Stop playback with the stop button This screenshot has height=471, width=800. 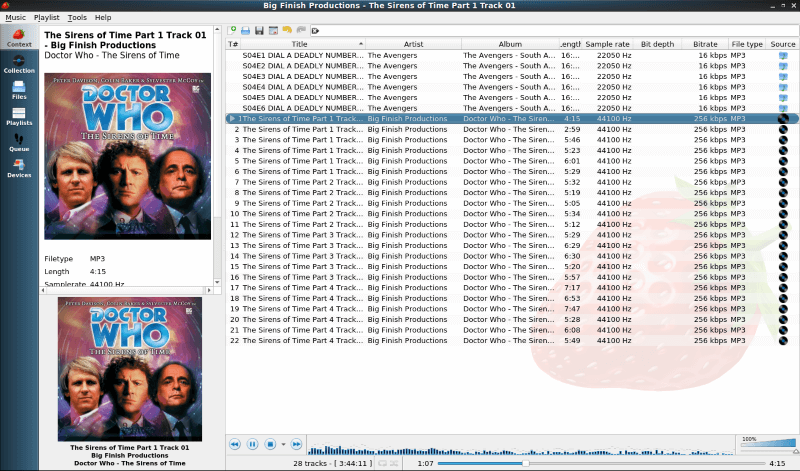270,444
